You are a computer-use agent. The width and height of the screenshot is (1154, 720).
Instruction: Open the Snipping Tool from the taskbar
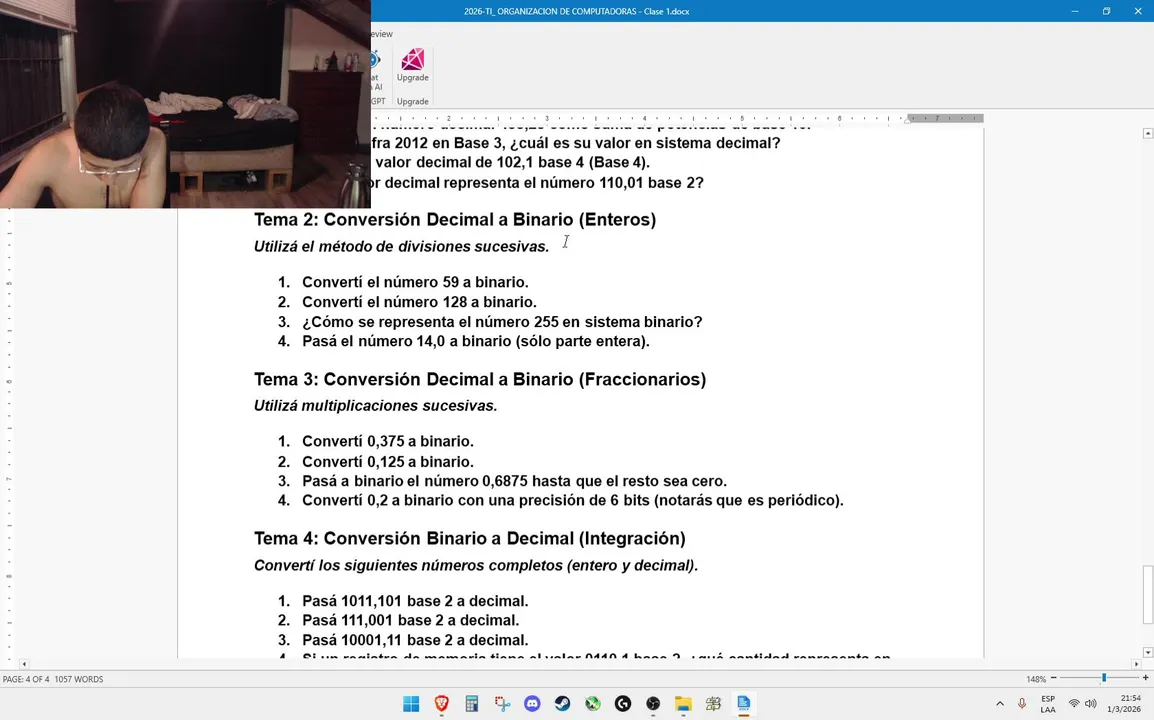point(502,704)
